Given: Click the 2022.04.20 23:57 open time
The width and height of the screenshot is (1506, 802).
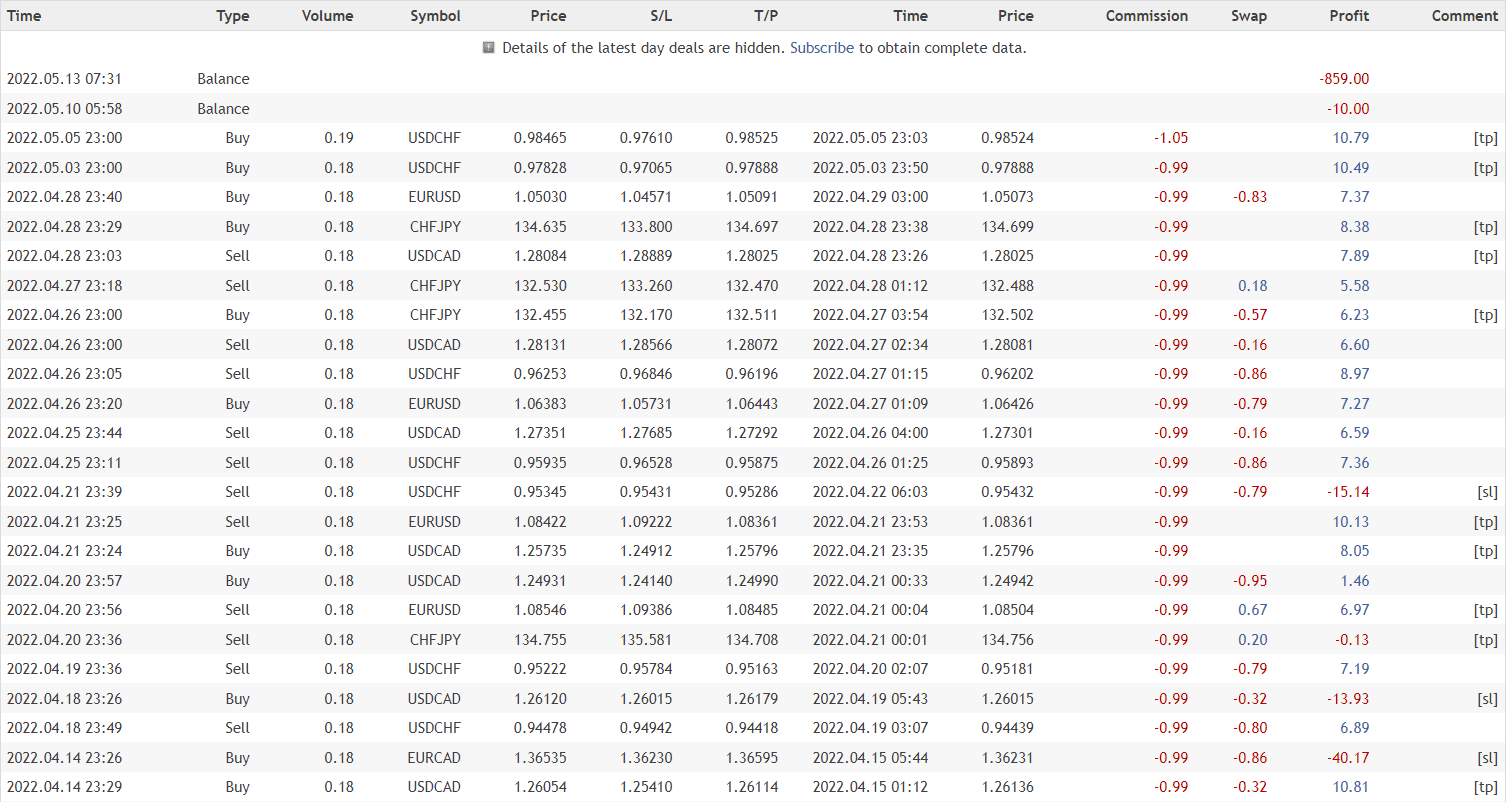Looking at the screenshot, I should pos(65,581).
